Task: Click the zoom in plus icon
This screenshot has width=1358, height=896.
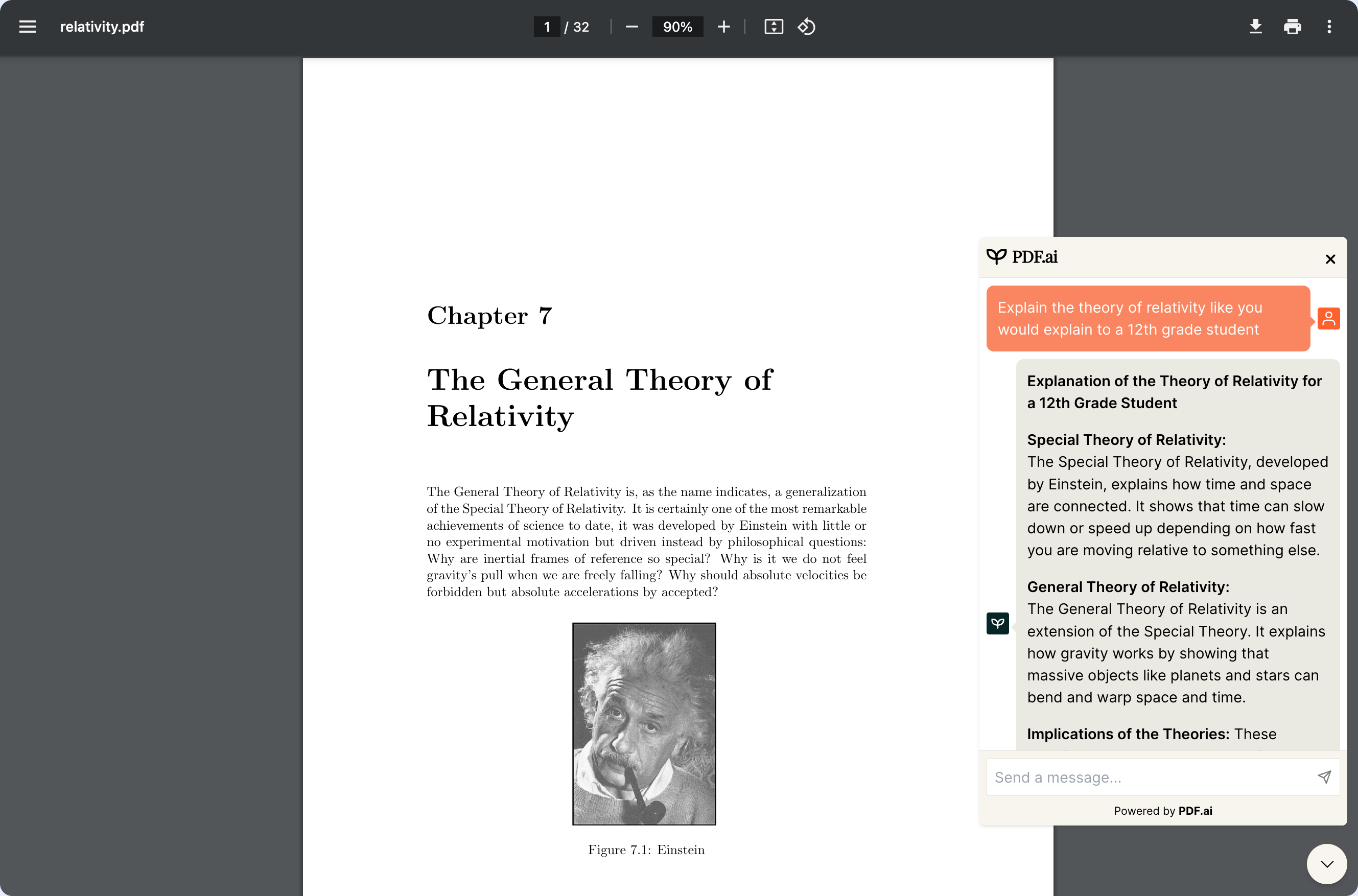Action: (723, 27)
